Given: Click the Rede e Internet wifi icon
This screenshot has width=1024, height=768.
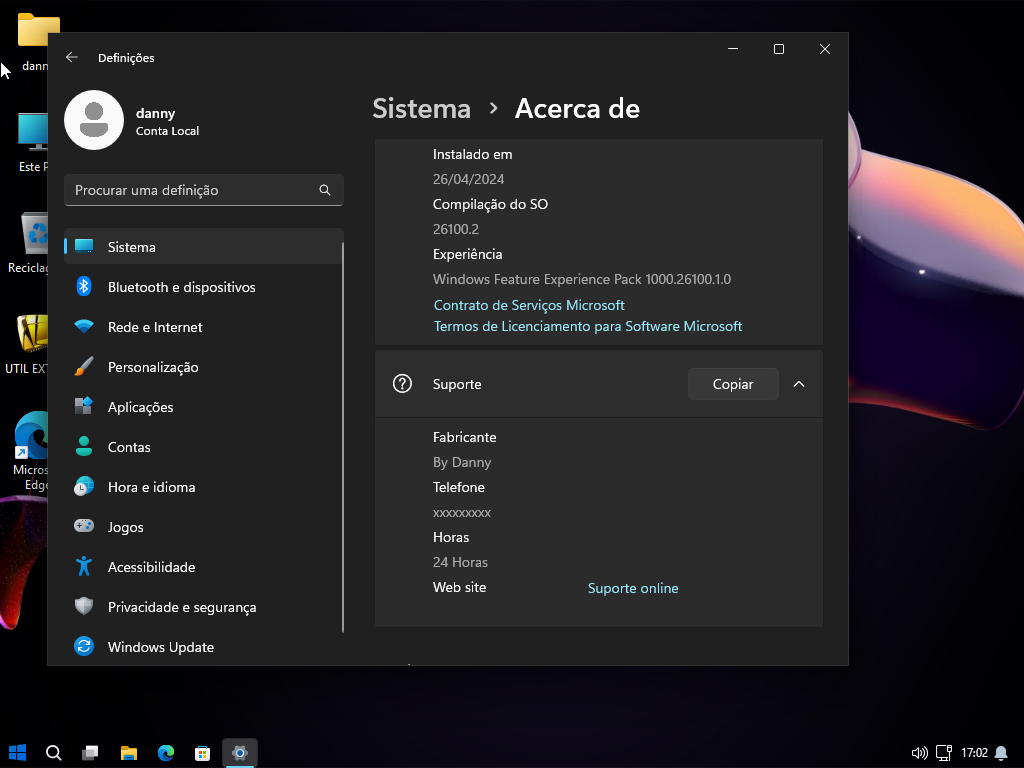Looking at the screenshot, I should (x=84, y=326).
